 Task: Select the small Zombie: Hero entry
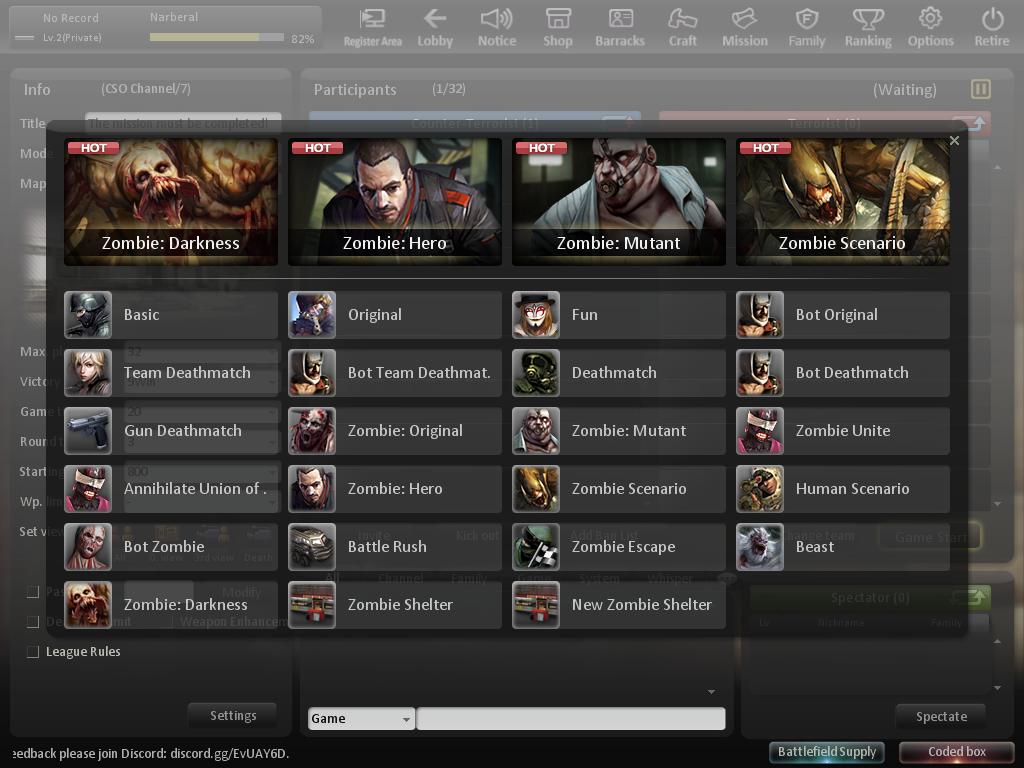395,488
